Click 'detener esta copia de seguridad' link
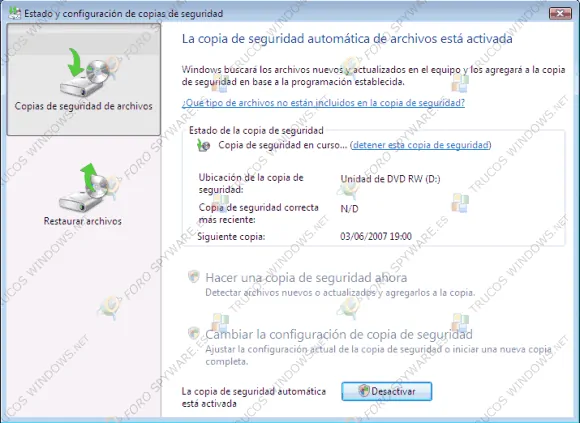The width and height of the screenshot is (580, 423). (421, 145)
